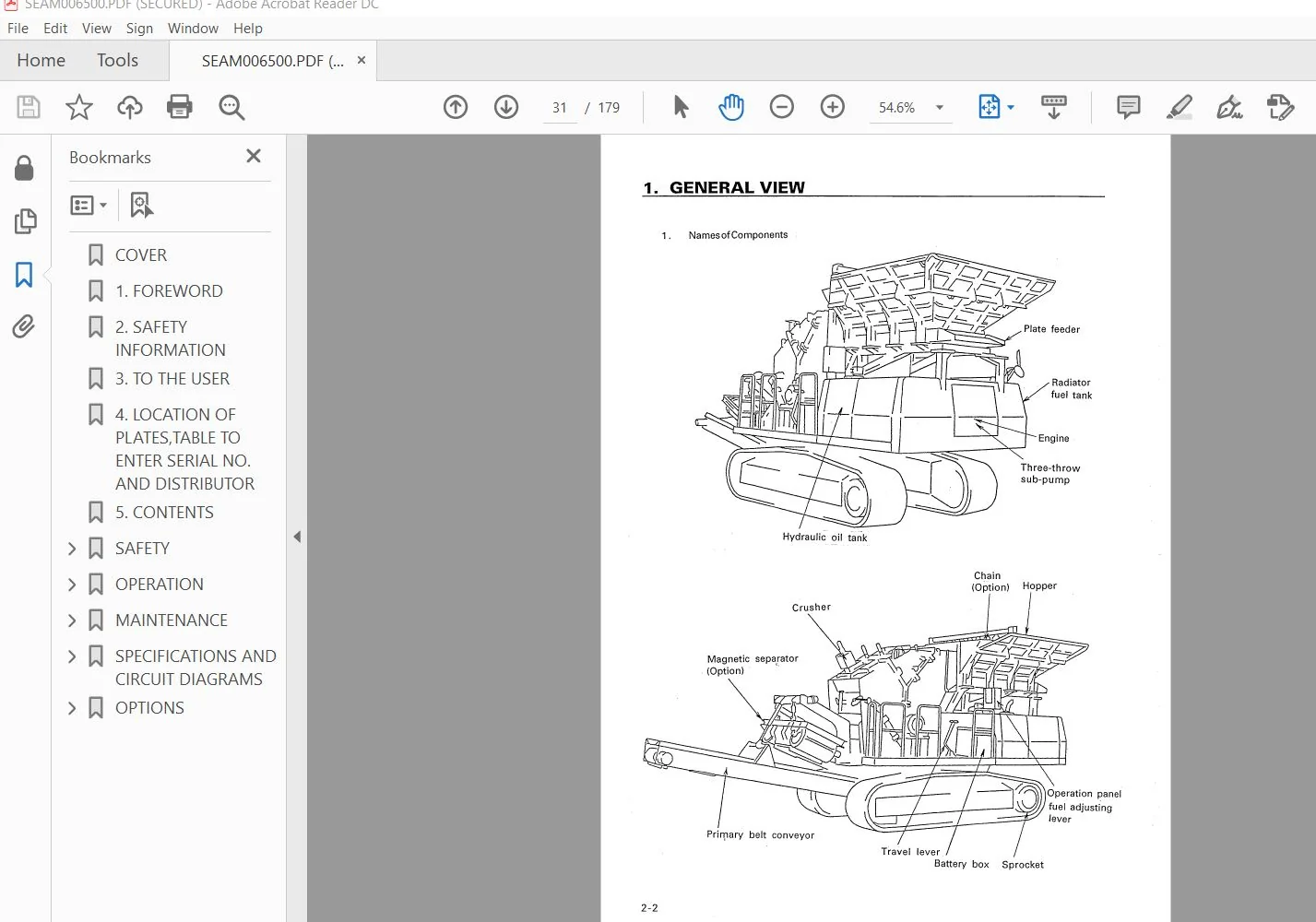Select the OPTIONS bookmark label
Screen dimensions: 1316x922
(x=149, y=708)
